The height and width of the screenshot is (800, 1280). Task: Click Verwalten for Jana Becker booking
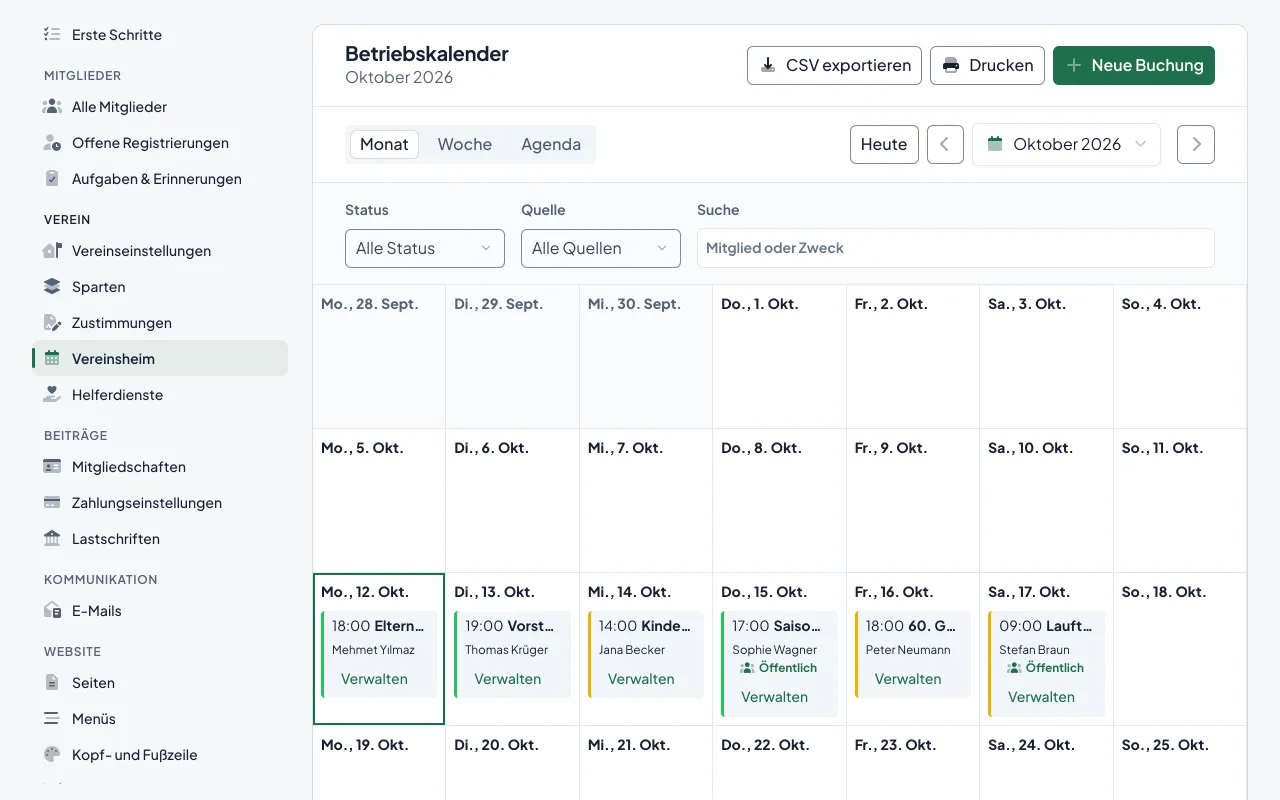pos(641,679)
